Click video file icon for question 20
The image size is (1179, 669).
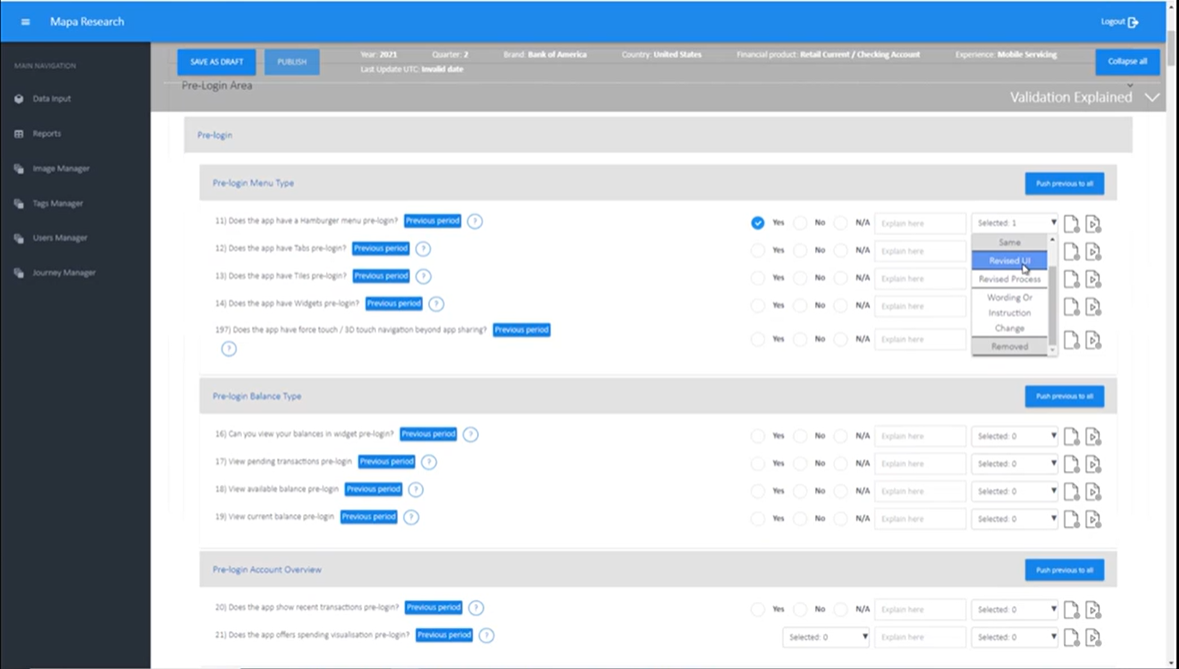coord(1093,610)
